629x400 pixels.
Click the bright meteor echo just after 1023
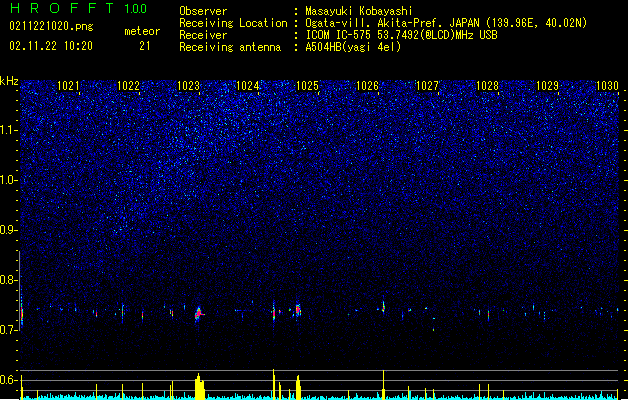199,314
